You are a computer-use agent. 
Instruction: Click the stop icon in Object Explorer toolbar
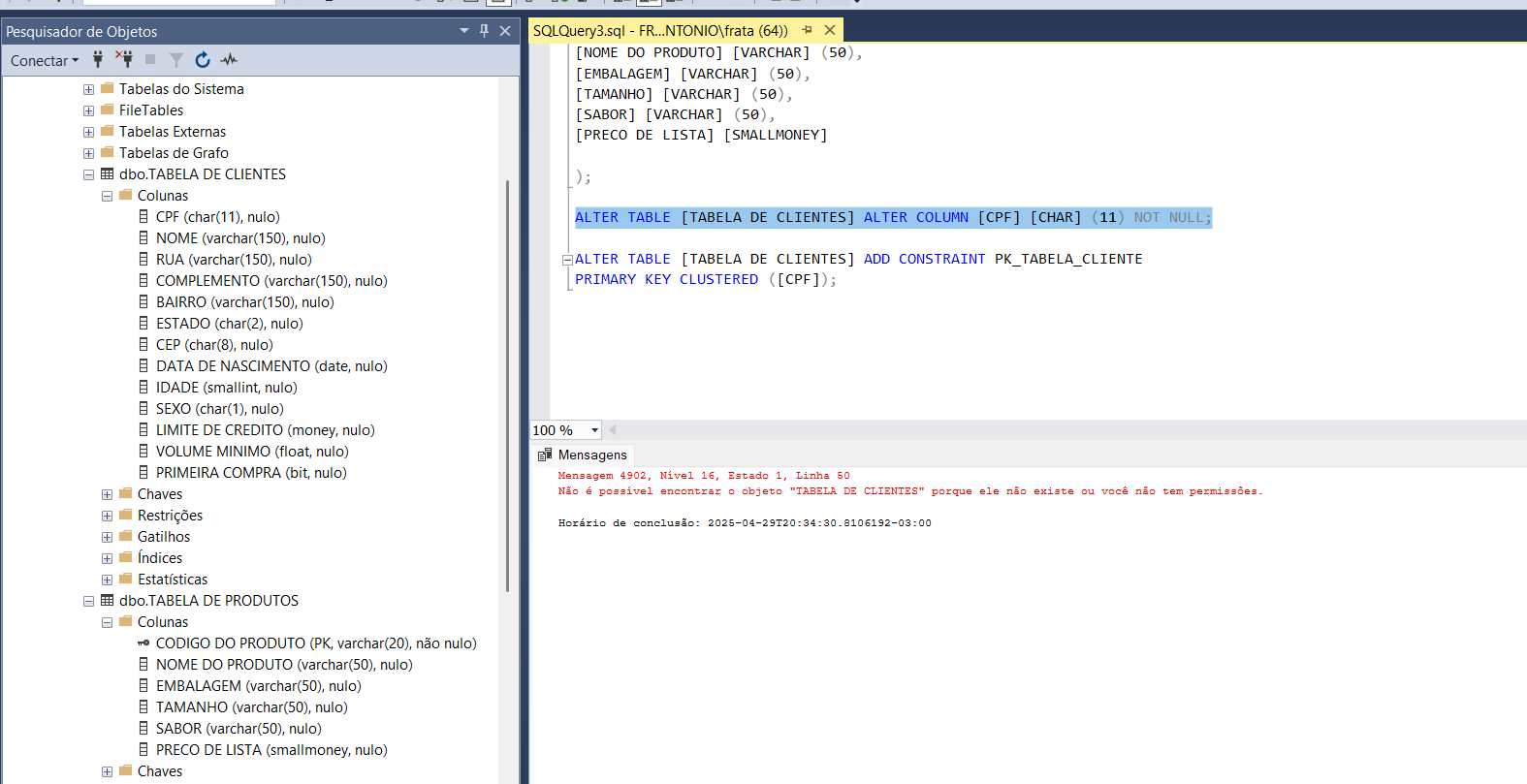(x=150, y=60)
